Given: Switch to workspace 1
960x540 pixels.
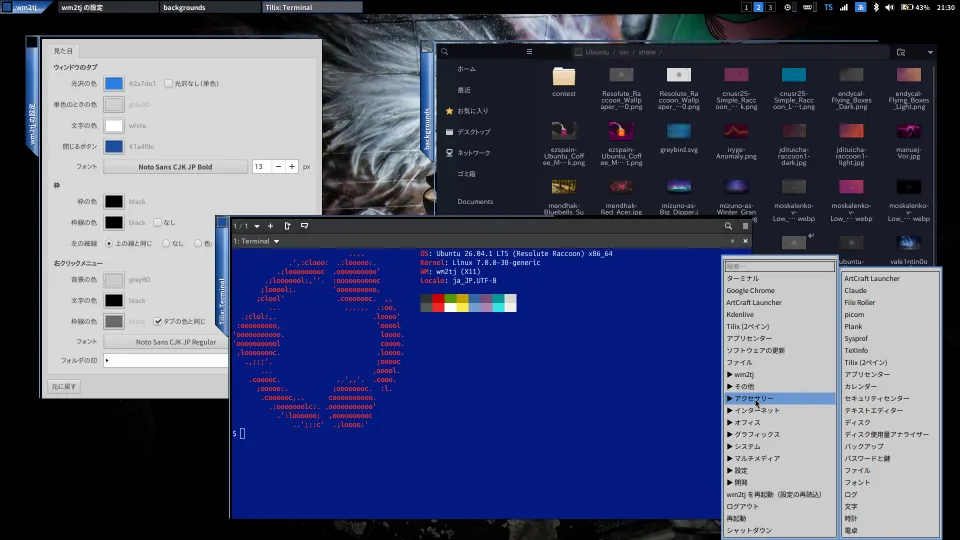Looking at the screenshot, I should tap(746, 7).
